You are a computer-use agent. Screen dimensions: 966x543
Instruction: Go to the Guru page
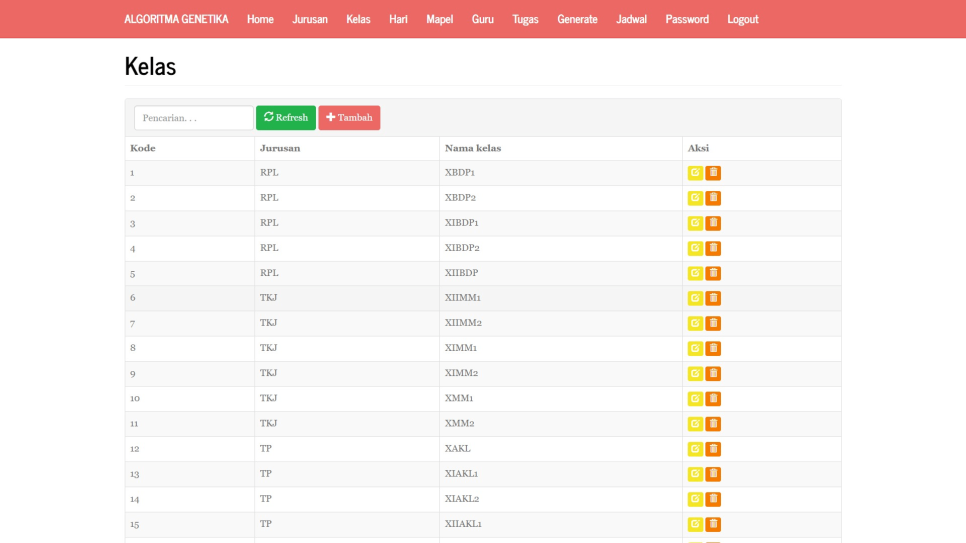click(x=482, y=19)
